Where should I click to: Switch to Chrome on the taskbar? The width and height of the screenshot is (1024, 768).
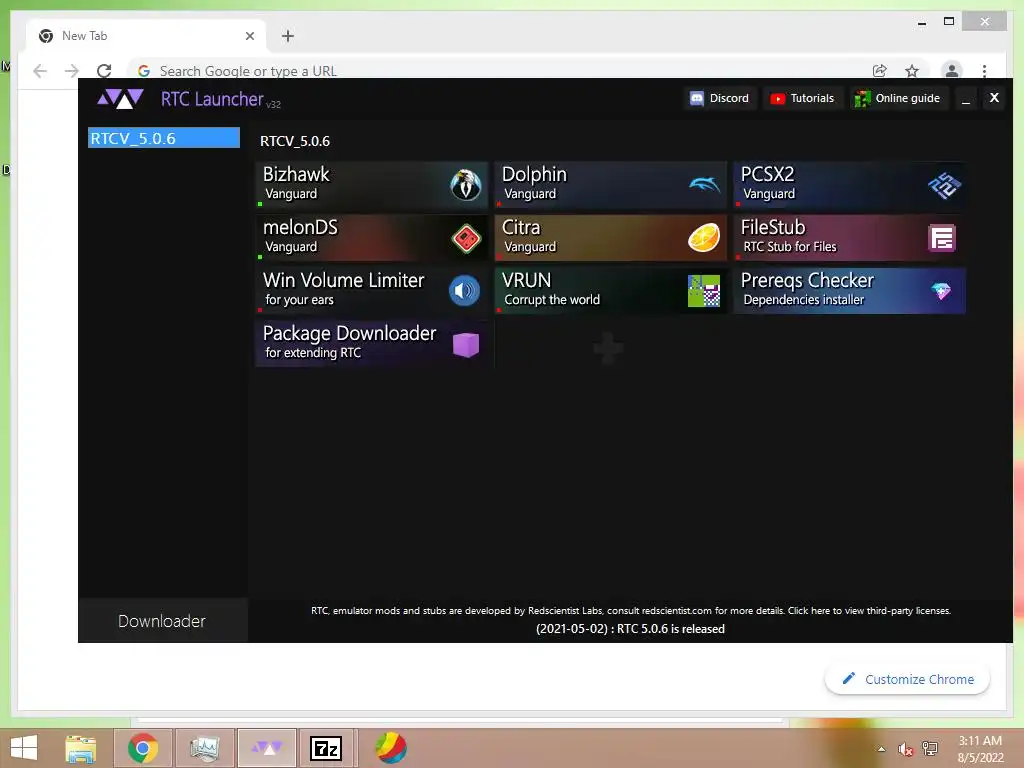point(142,748)
